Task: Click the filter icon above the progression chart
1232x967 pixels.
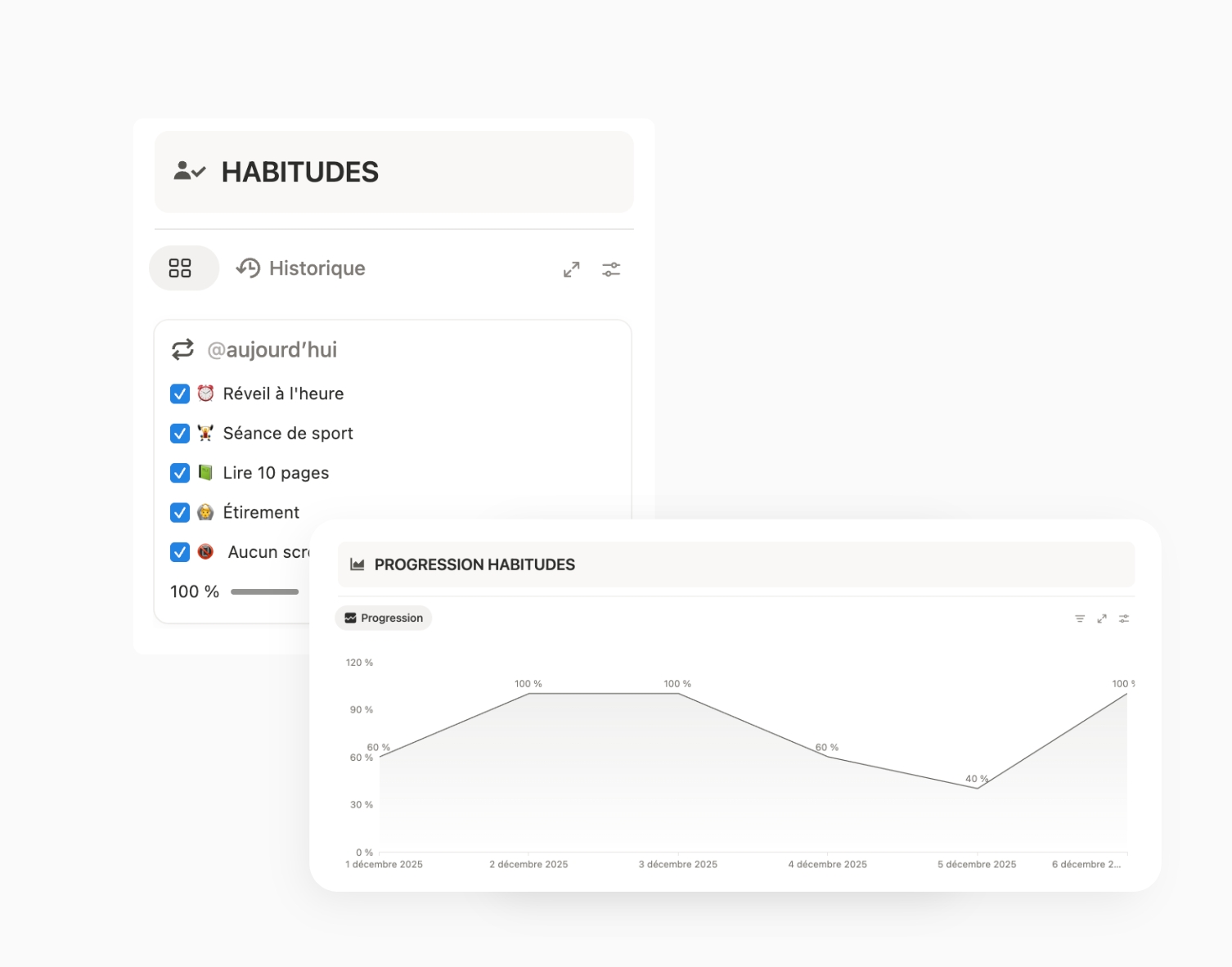Action: [x=1080, y=618]
